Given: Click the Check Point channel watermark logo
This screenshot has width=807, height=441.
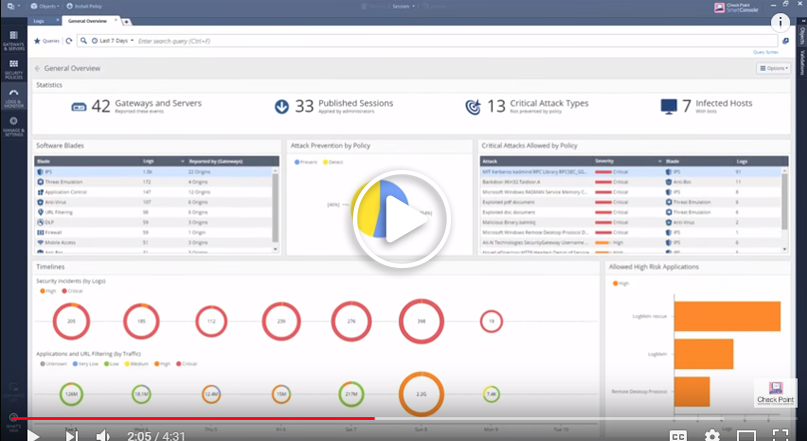Looking at the screenshot, I should click(x=775, y=393).
